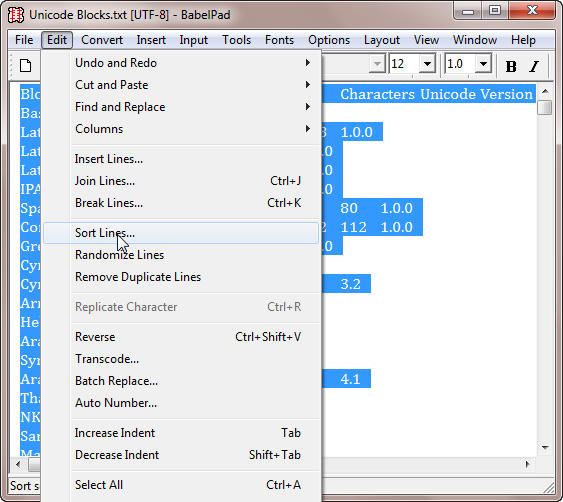Minimize the BabelPad window
This screenshot has height=502, width=563.
click(468, 11)
